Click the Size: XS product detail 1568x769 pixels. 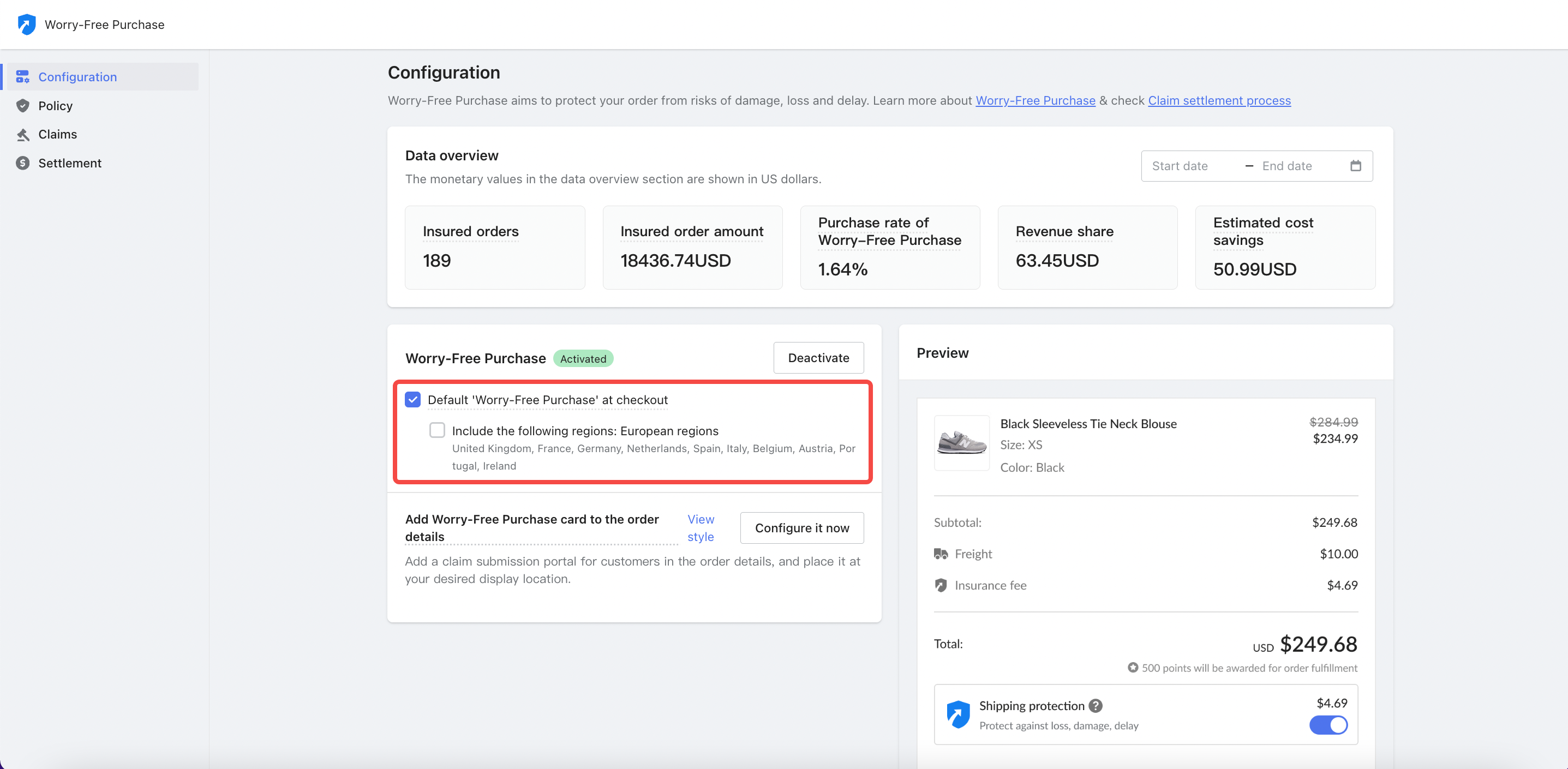point(1021,444)
